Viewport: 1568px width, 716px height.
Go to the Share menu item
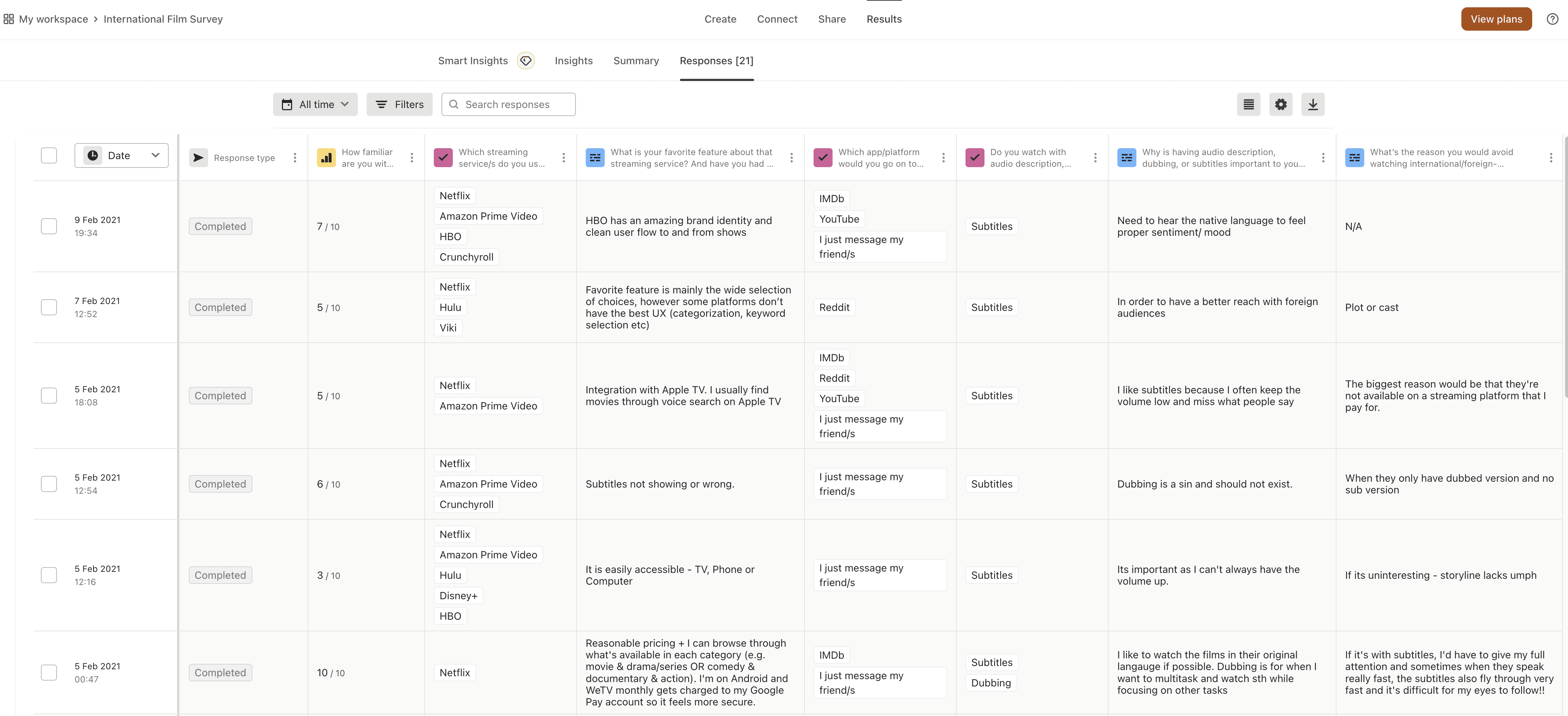coord(831,19)
